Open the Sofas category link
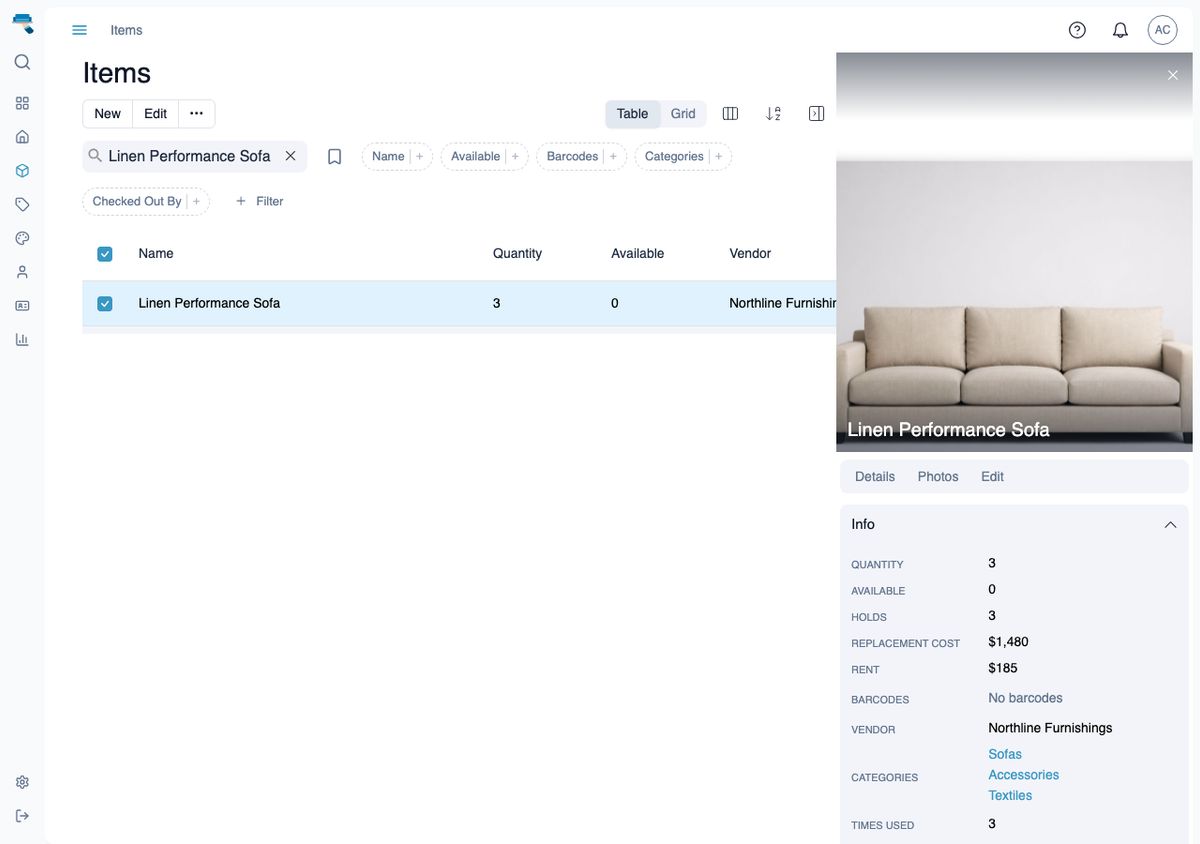This screenshot has width=1200, height=844. [1005, 754]
